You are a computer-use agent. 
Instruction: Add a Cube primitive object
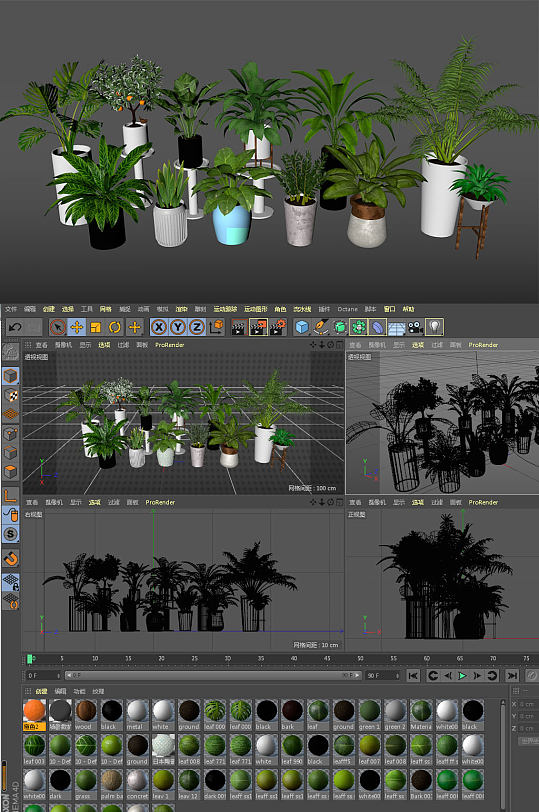point(302,327)
